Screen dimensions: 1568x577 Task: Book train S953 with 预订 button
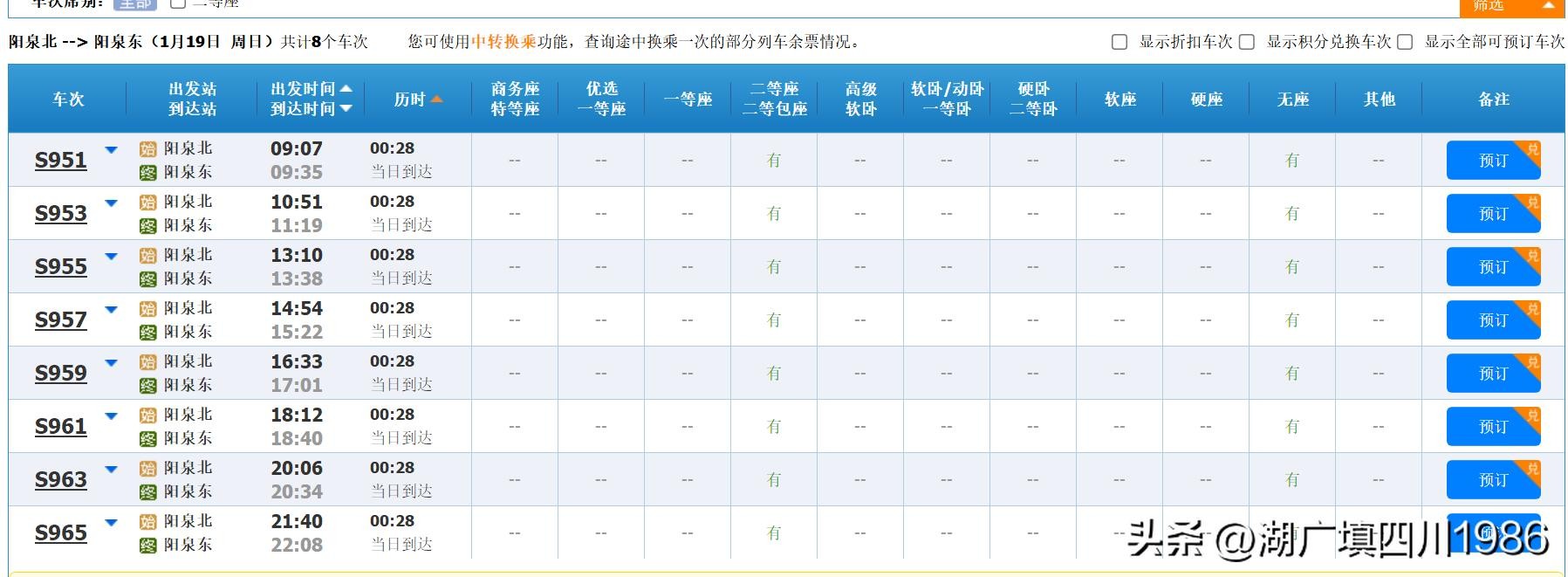click(x=1492, y=214)
